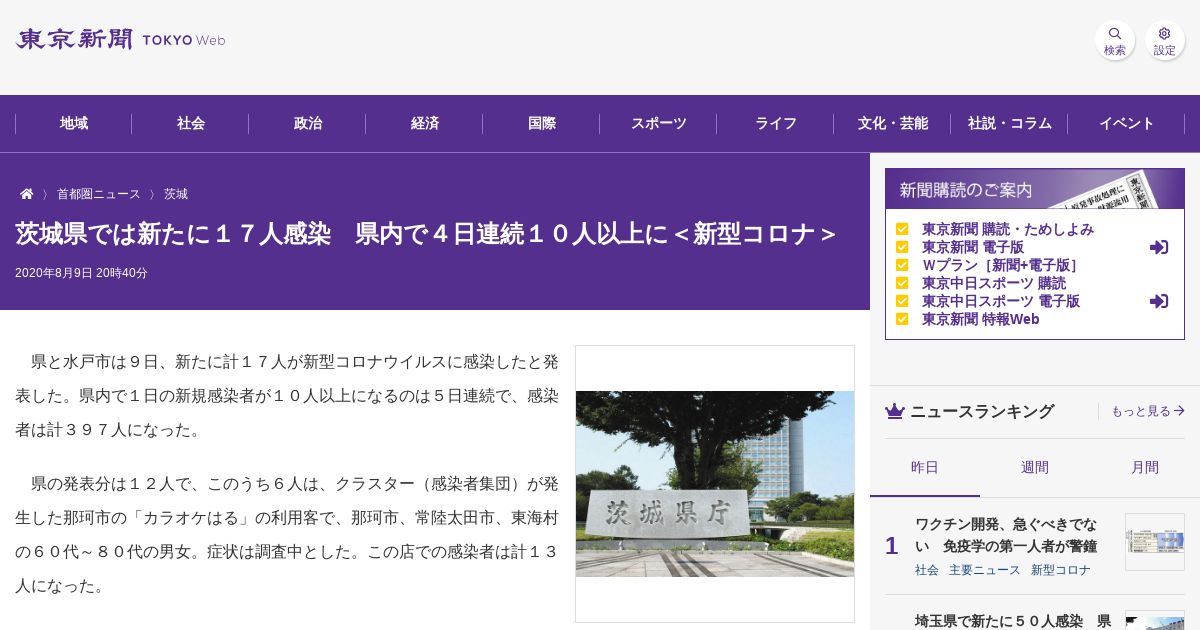The width and height of the screenshot is (1200, 630).
Task: Open 東京中日スポーツ 電子版 link
Action: click(1001, 301)
